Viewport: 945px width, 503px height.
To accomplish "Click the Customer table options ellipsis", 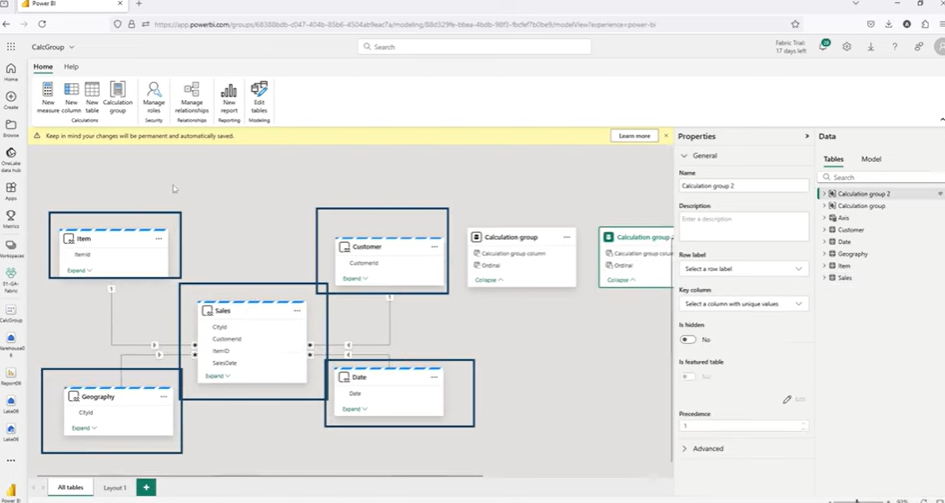I will [x=435, y=247].
